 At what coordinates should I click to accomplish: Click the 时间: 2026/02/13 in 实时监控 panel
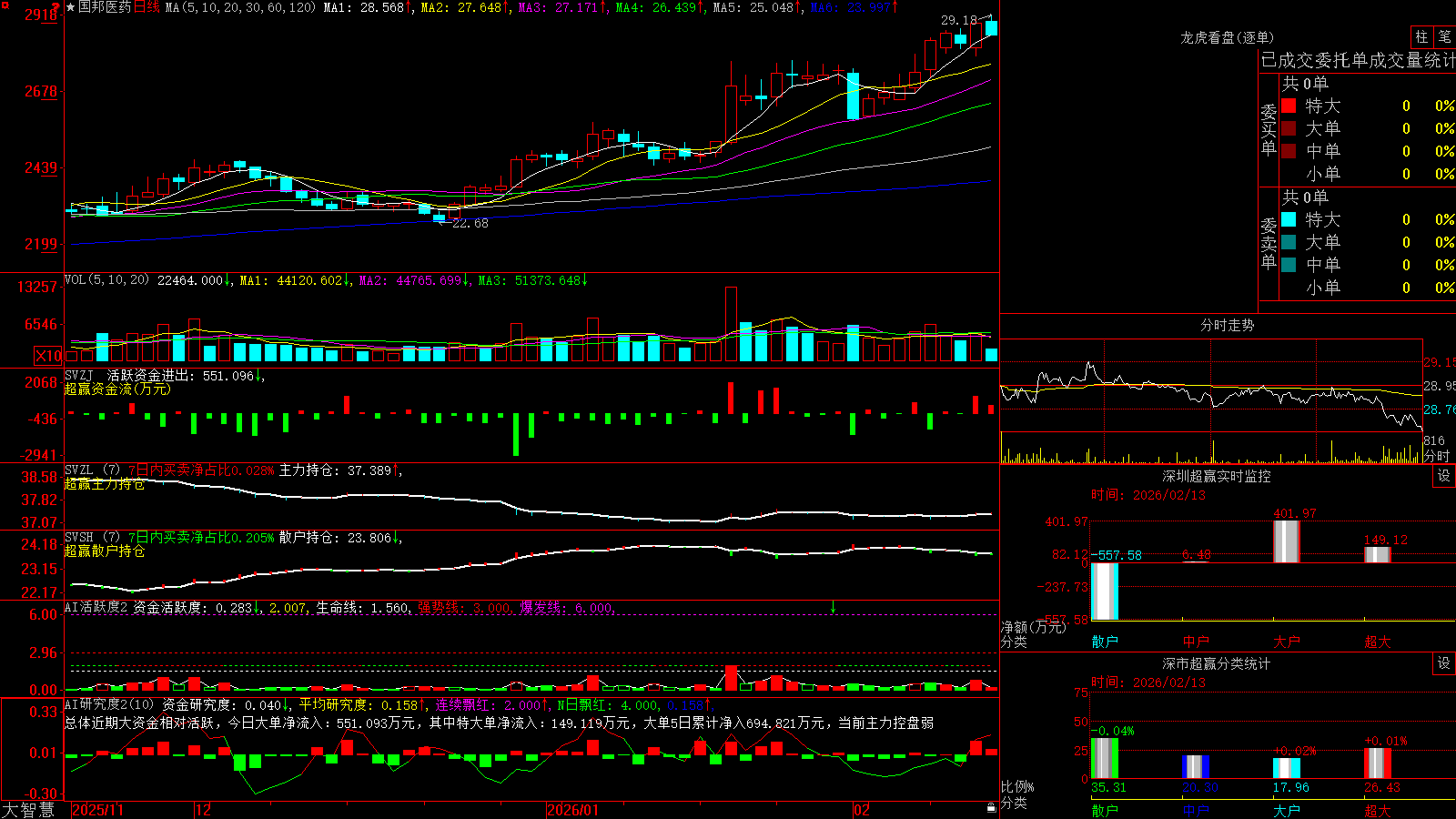(1148, 495)
